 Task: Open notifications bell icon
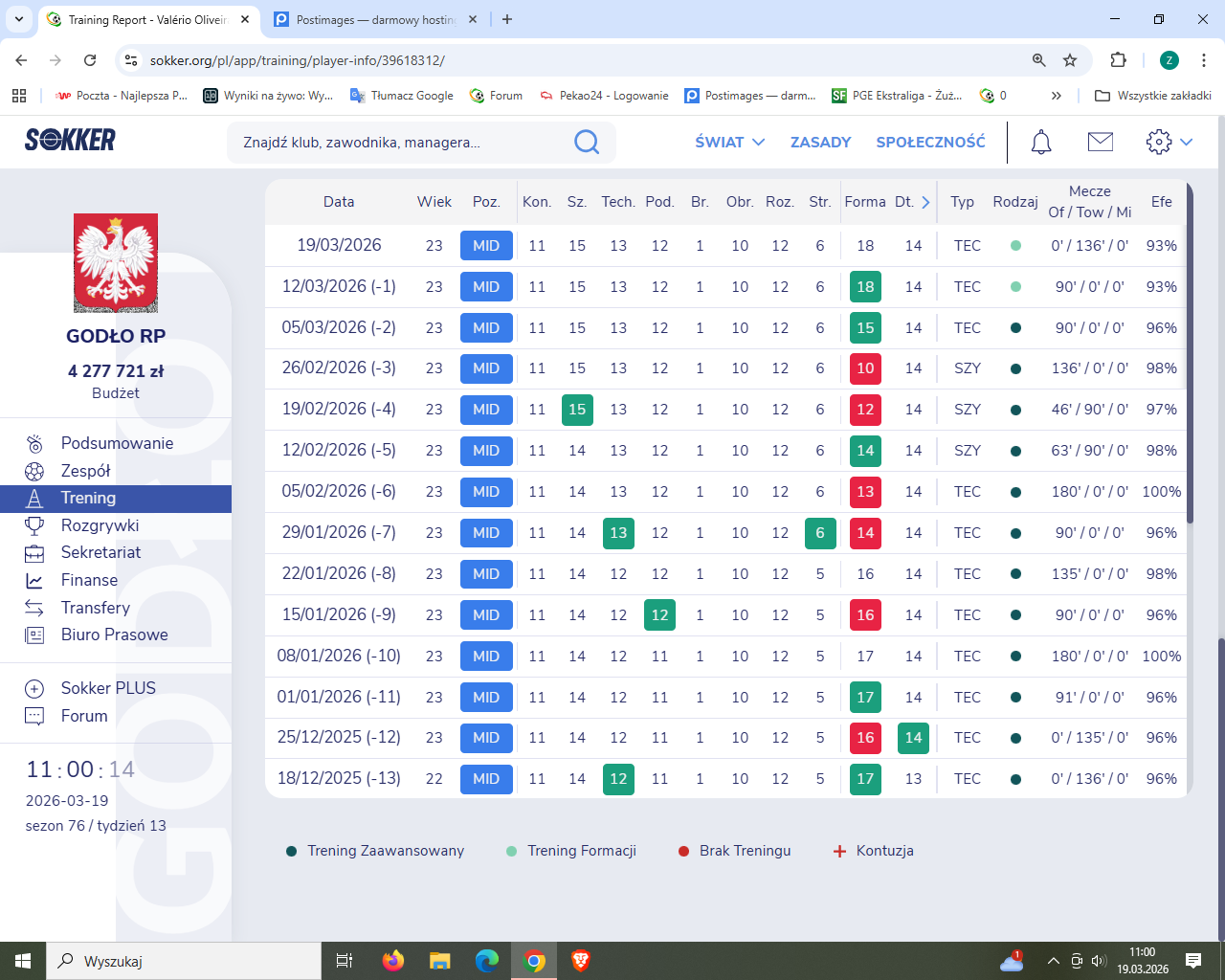click(x=1041, y=142)
